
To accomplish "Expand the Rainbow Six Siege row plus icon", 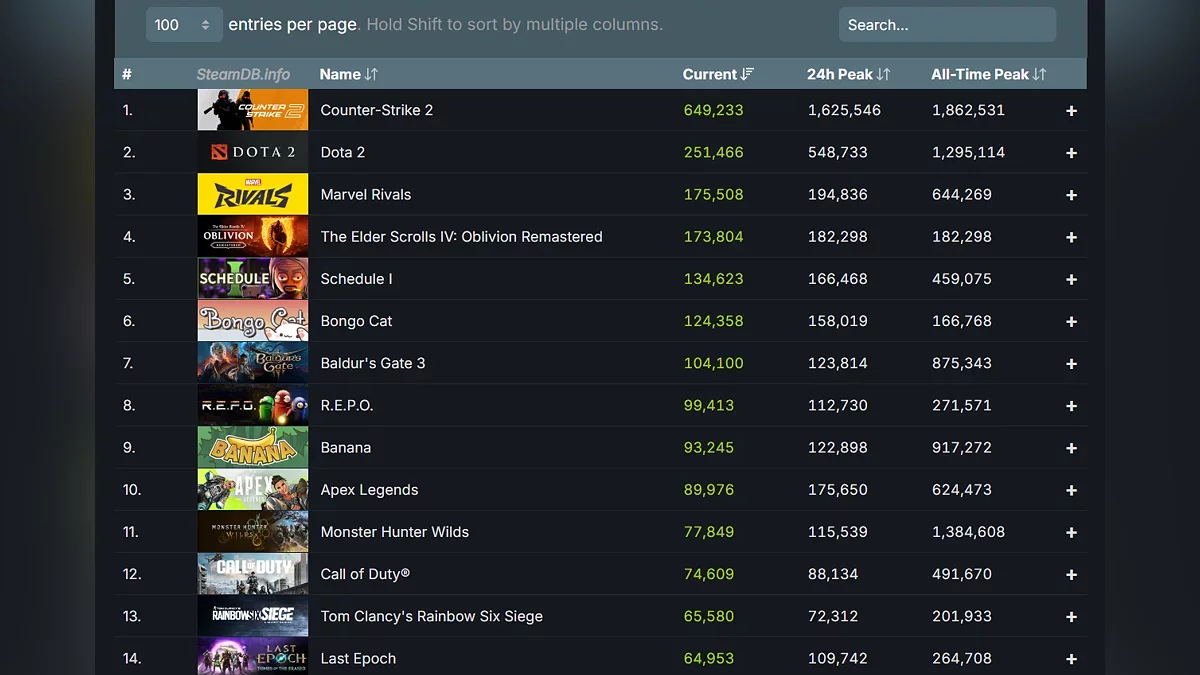I will (1071, 617).
